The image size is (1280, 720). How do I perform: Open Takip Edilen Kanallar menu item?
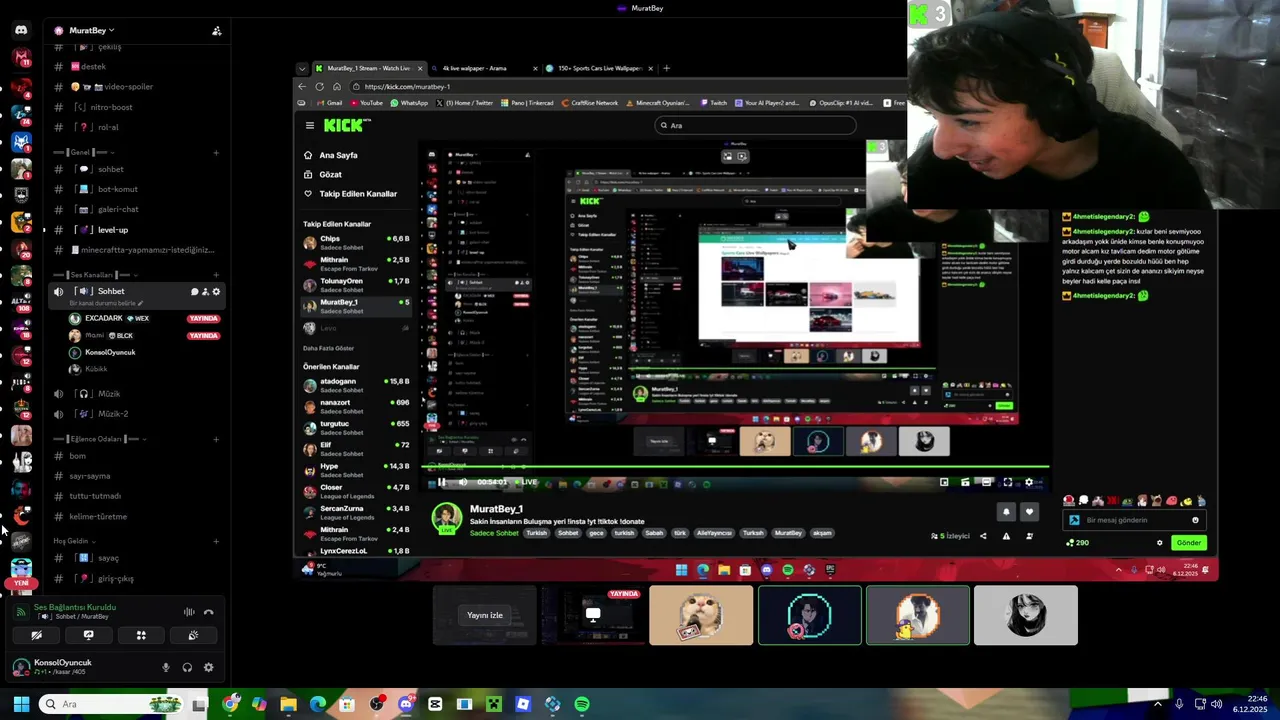click(x=350, y=194)
